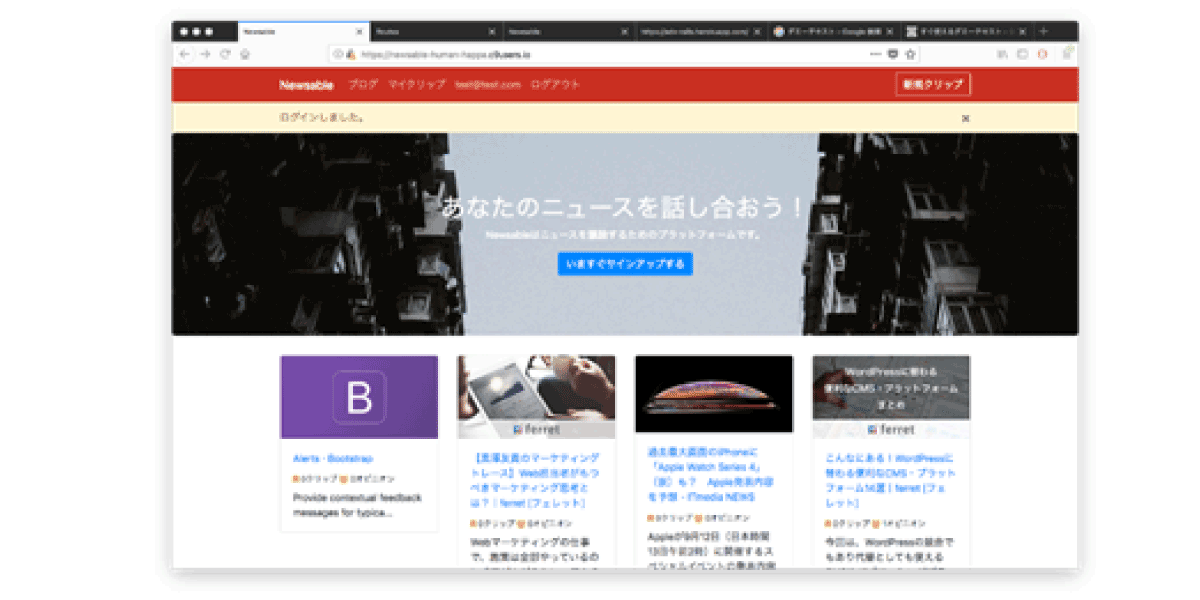Toggle the browser sidebar icon
The image size is (1200, 600).
1023,54
